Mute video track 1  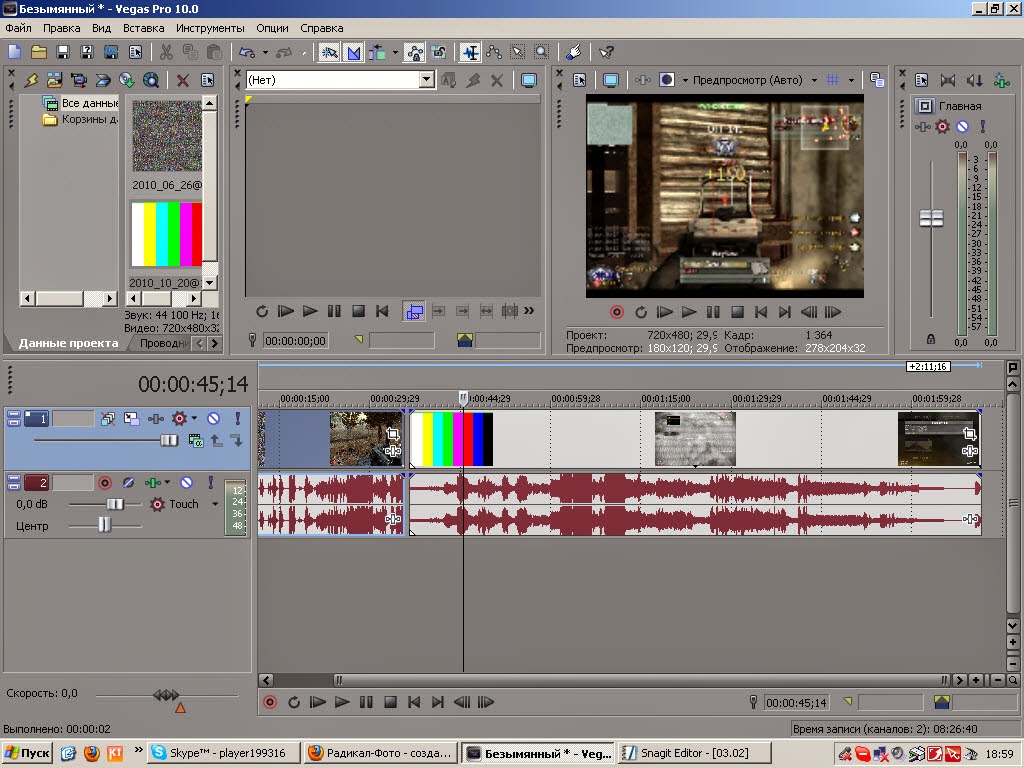[213, 418]
